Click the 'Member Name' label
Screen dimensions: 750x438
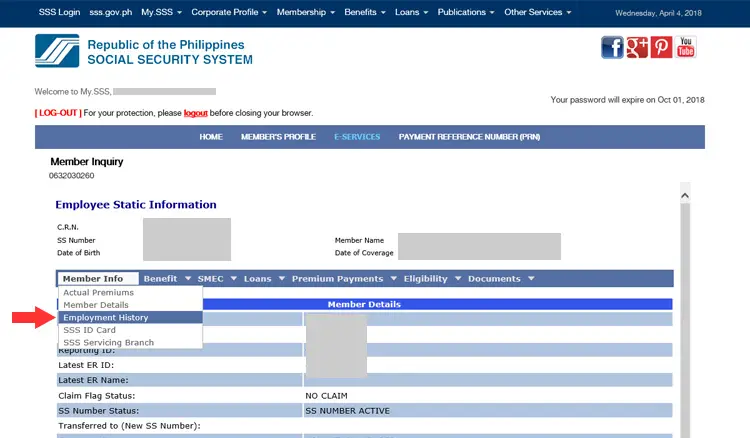[359, 240]
